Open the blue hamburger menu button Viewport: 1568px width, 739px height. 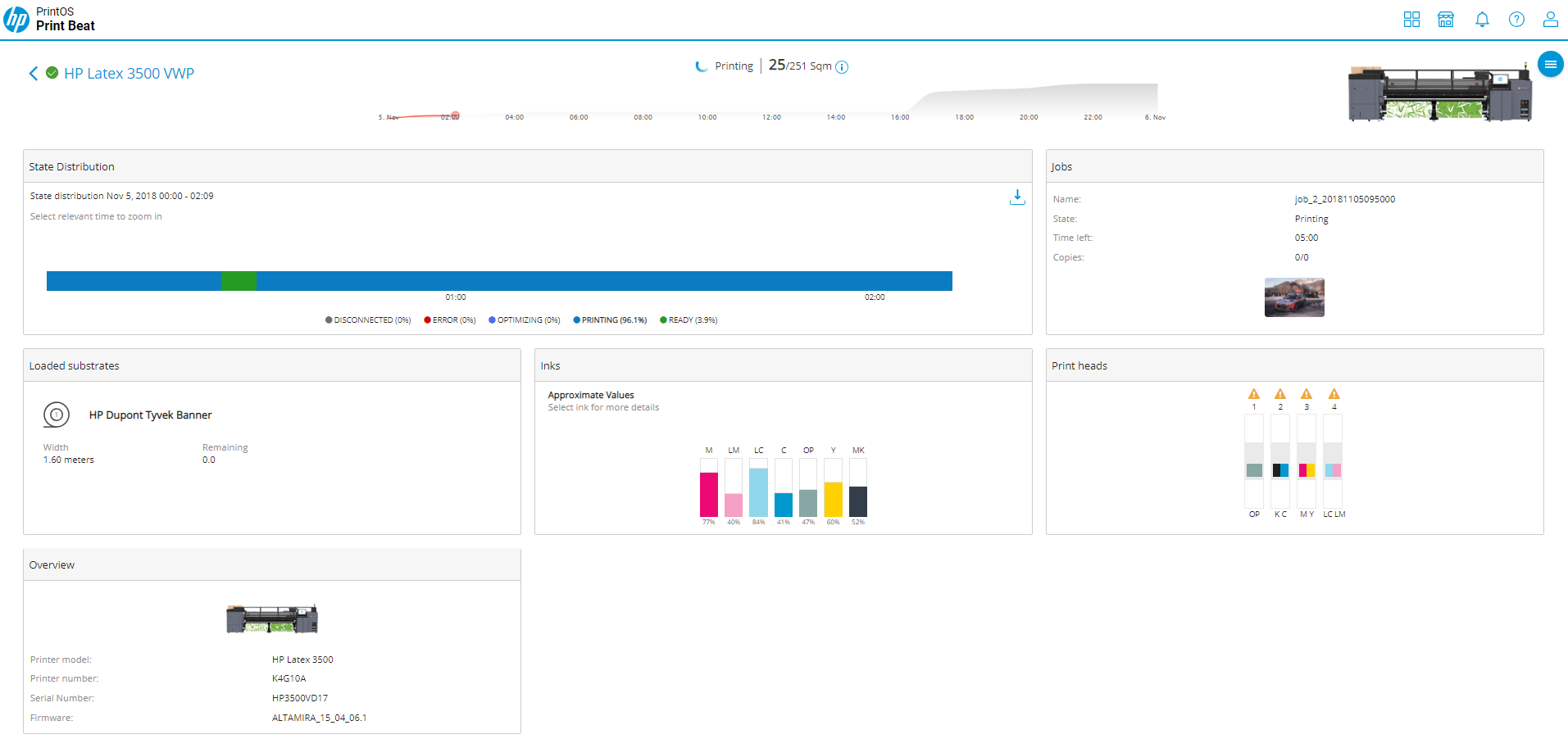coord(1550,64)
